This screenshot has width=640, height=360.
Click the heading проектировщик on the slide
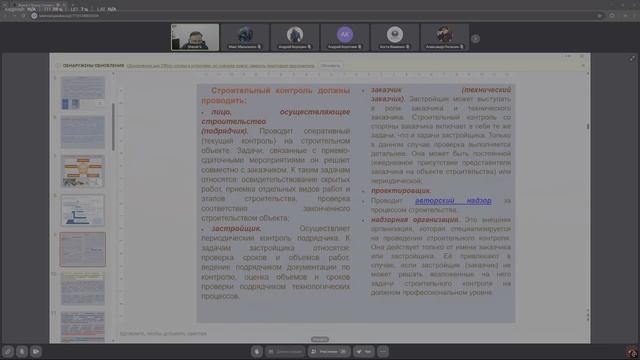400,191
